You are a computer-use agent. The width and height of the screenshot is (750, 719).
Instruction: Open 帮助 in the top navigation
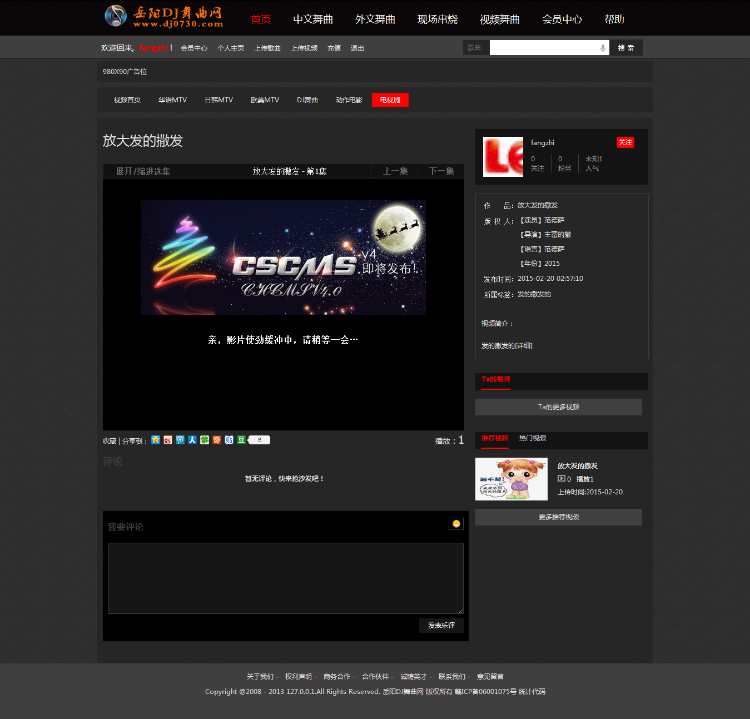[x=614, y=19]
